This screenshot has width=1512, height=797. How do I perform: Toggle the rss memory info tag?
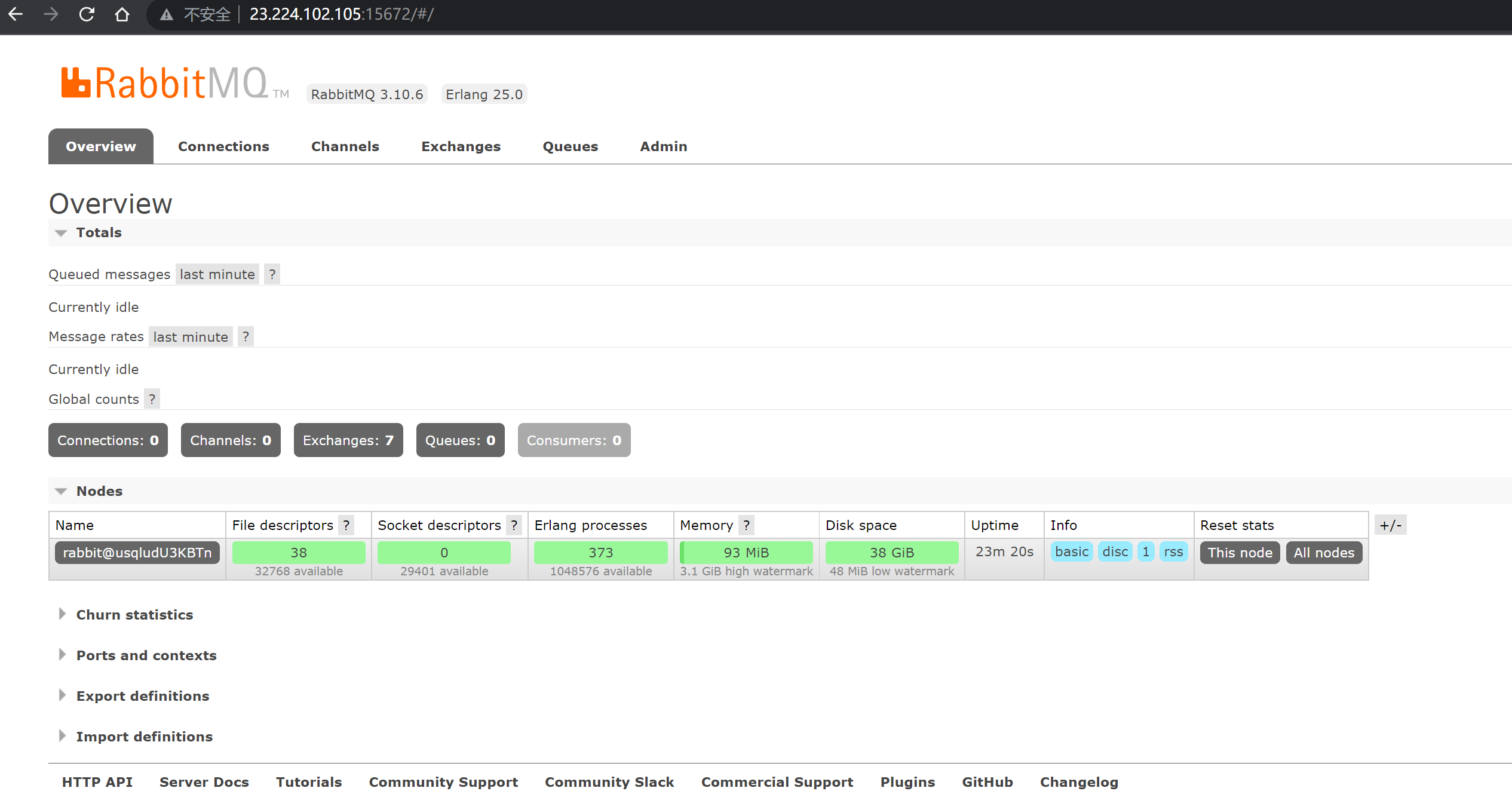tap(1173, 552)
